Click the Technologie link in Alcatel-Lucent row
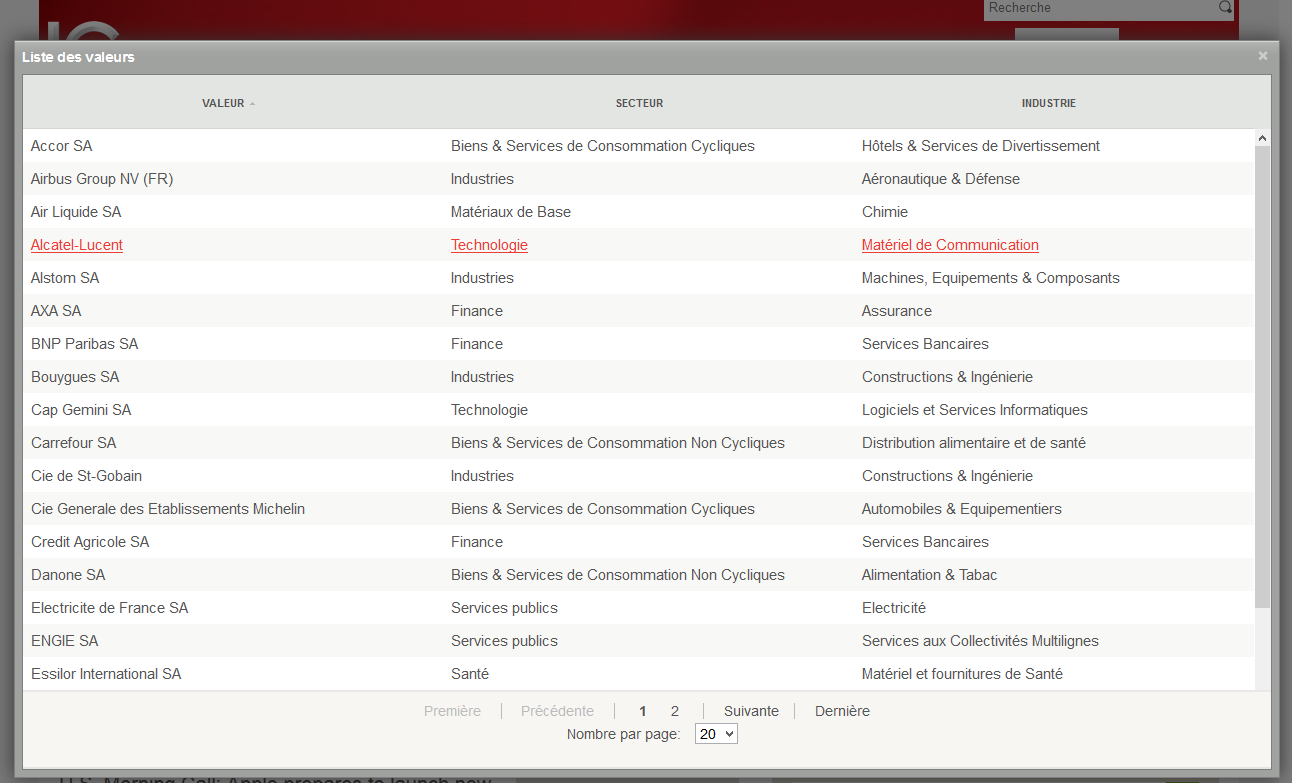Viewport: 1292px width, 783px height. coord(489,245)
